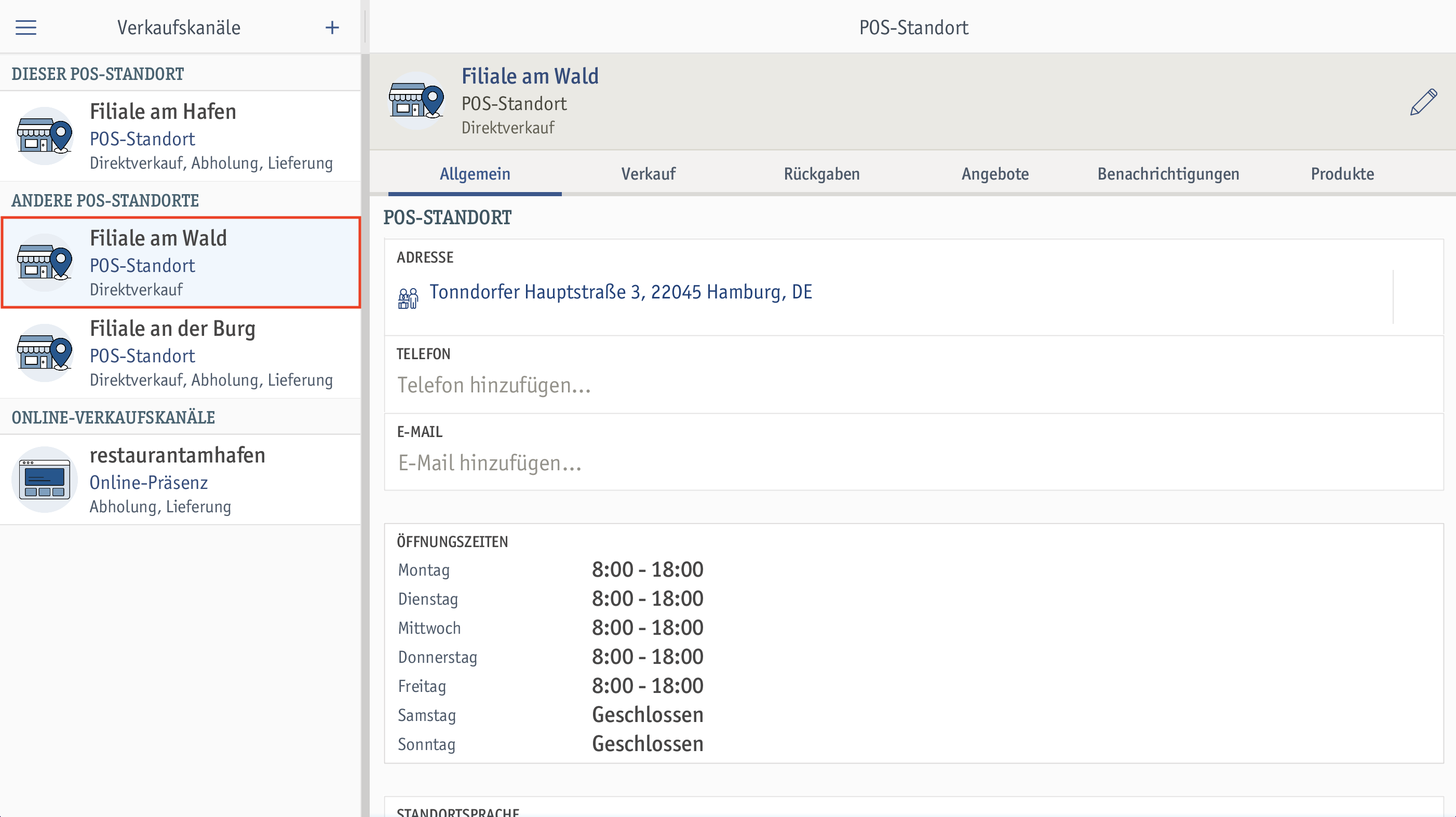Viewport: 1456px width, 817px height.
Task: Switch to the Verkauf tab
Action: click(x=649, y=173)
